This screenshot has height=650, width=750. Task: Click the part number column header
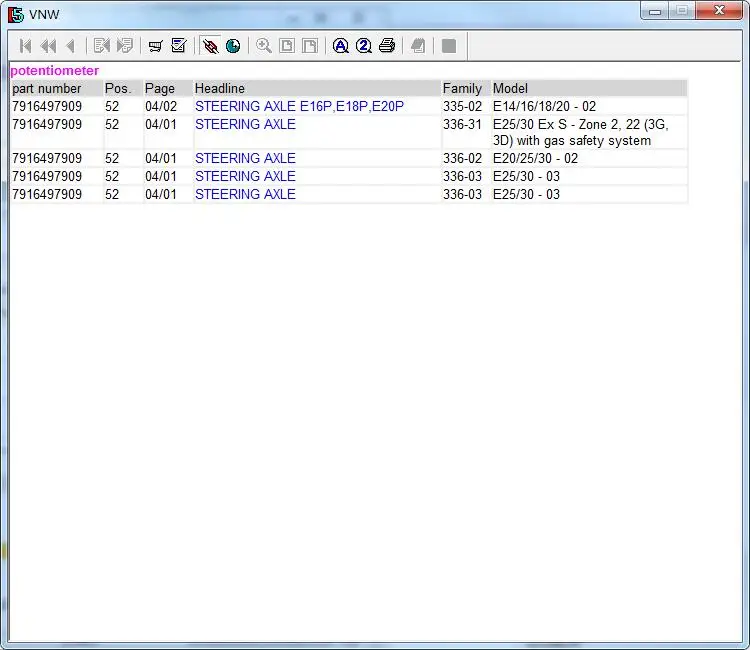47,88
